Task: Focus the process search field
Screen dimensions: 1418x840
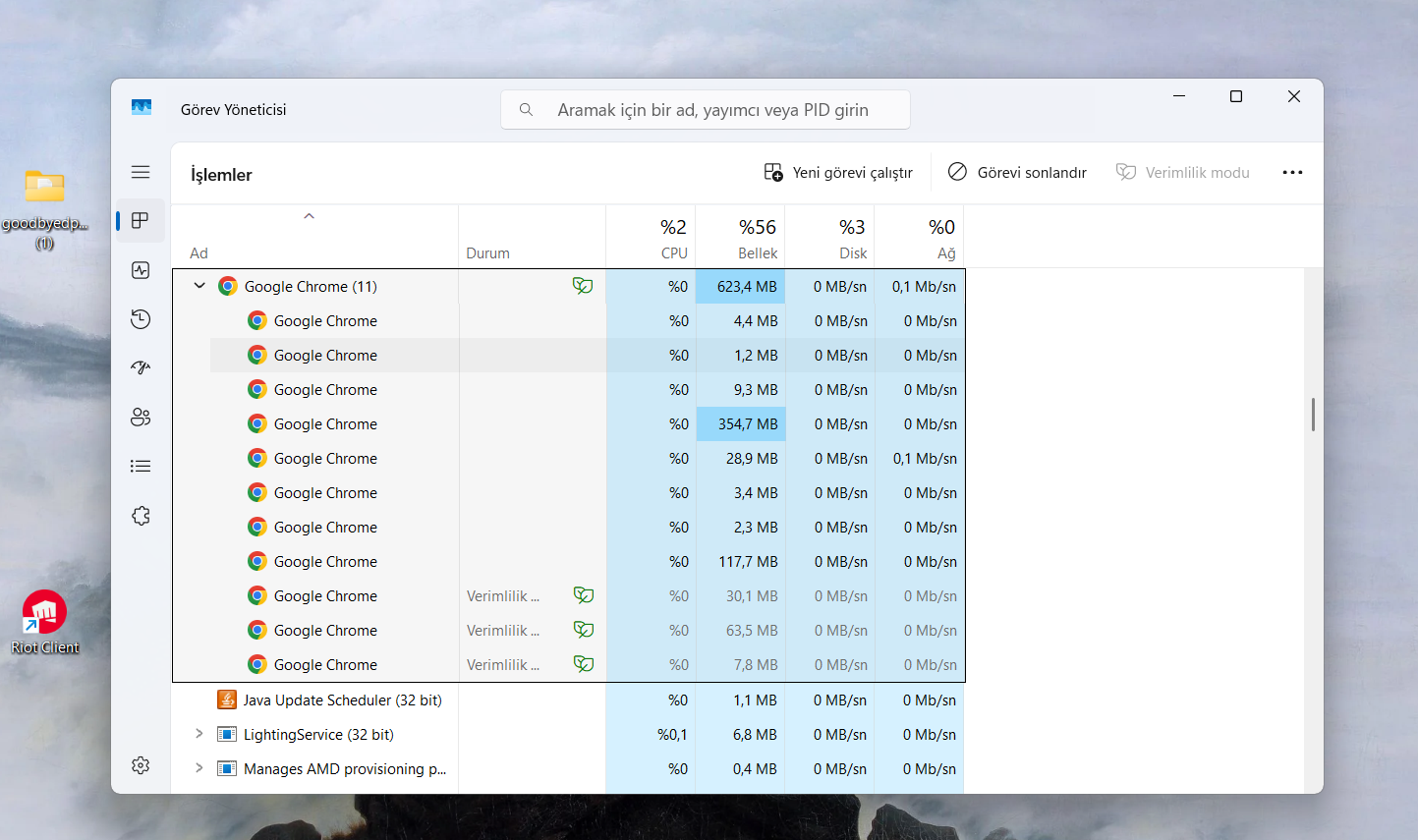Action: [x=706, y=110]
